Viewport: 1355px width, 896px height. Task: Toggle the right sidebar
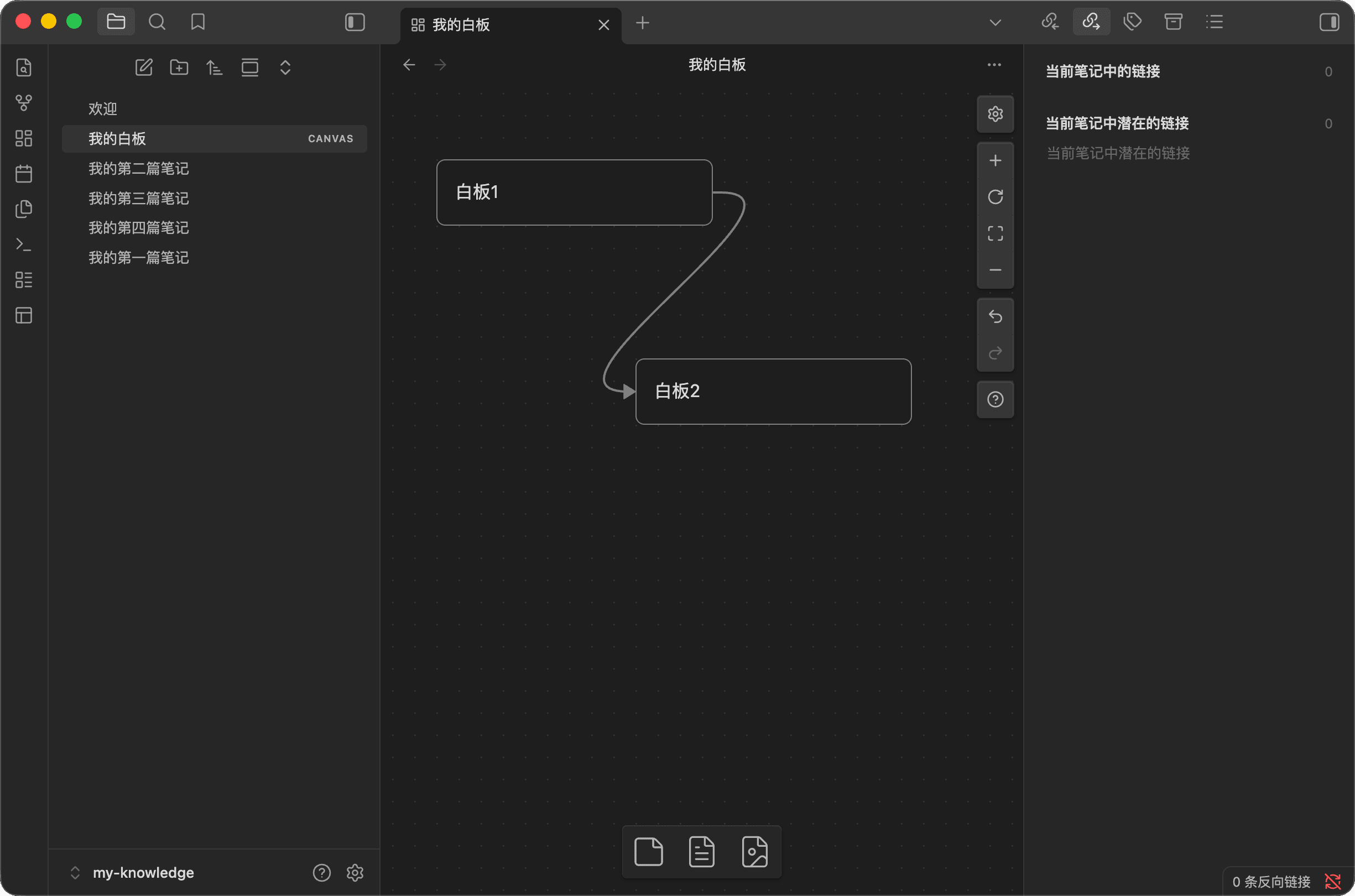point(1330,22)
